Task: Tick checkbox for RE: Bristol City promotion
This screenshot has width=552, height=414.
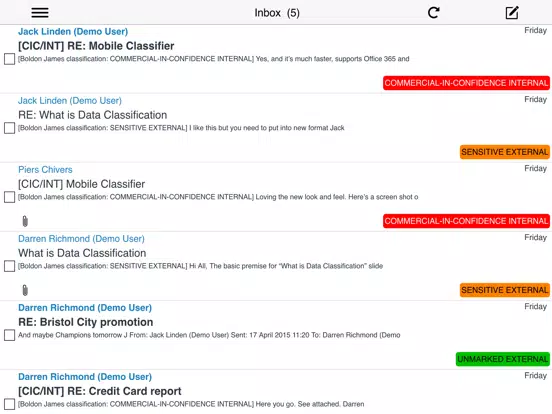Action: pyautogui.click(x=10, y=335)
